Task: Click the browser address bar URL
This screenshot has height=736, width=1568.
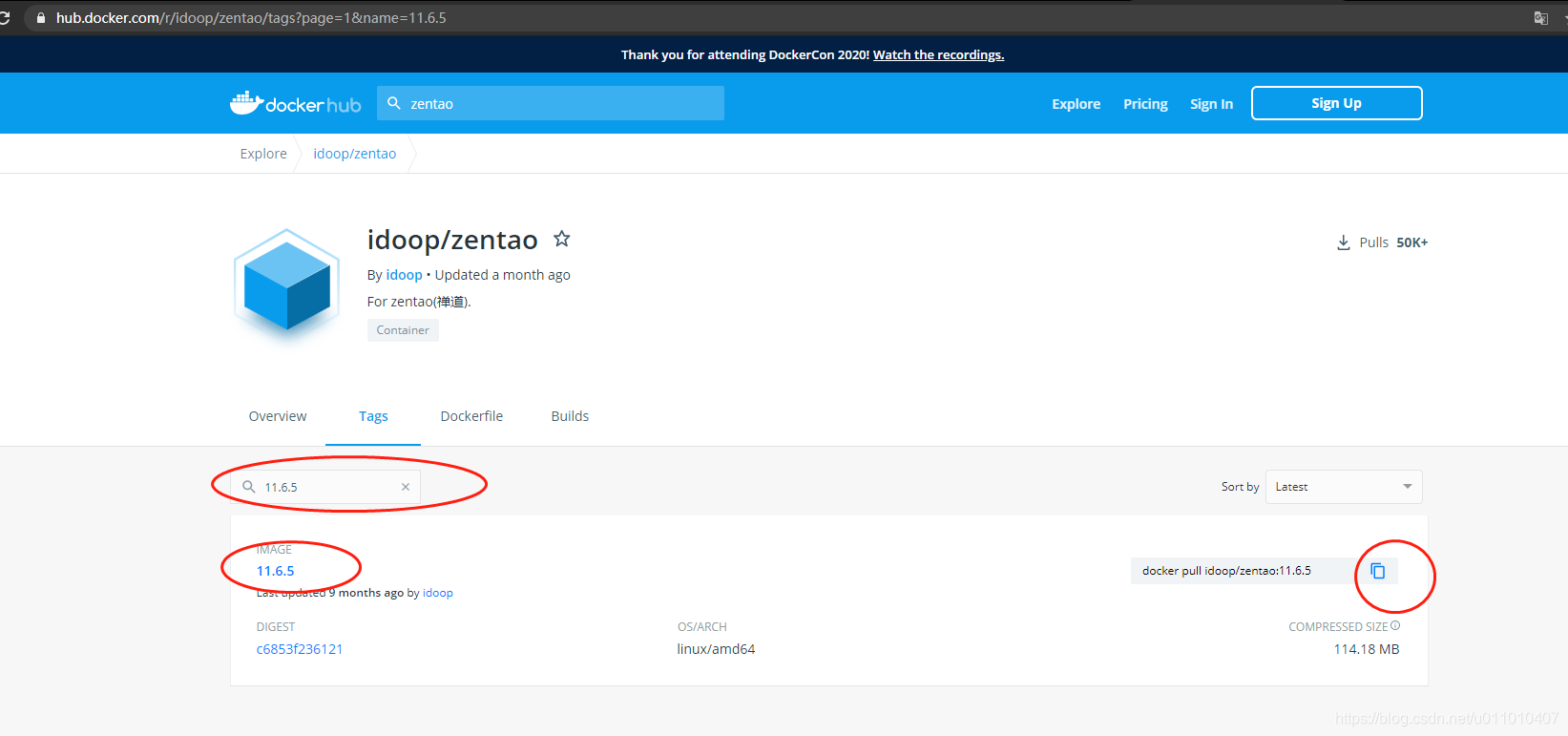Action: [251, 18]
